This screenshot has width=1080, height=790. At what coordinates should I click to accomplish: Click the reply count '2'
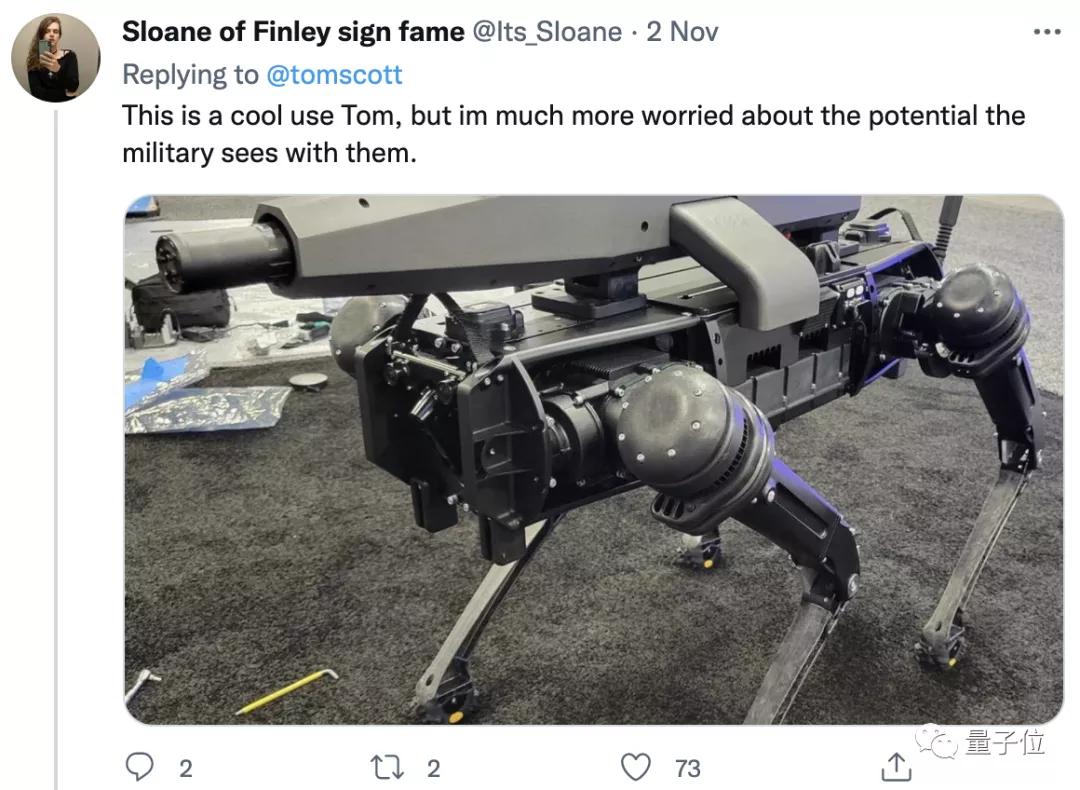[185, 768]
